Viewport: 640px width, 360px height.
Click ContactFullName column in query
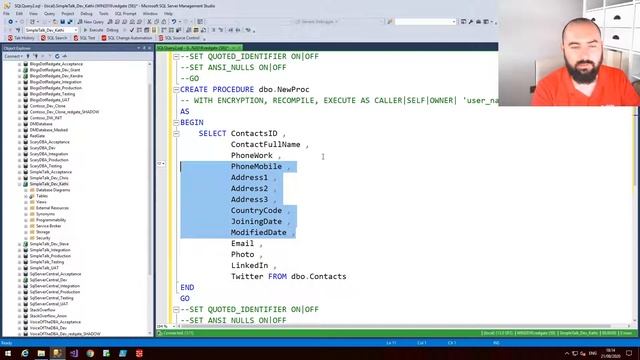coord(265,145)
